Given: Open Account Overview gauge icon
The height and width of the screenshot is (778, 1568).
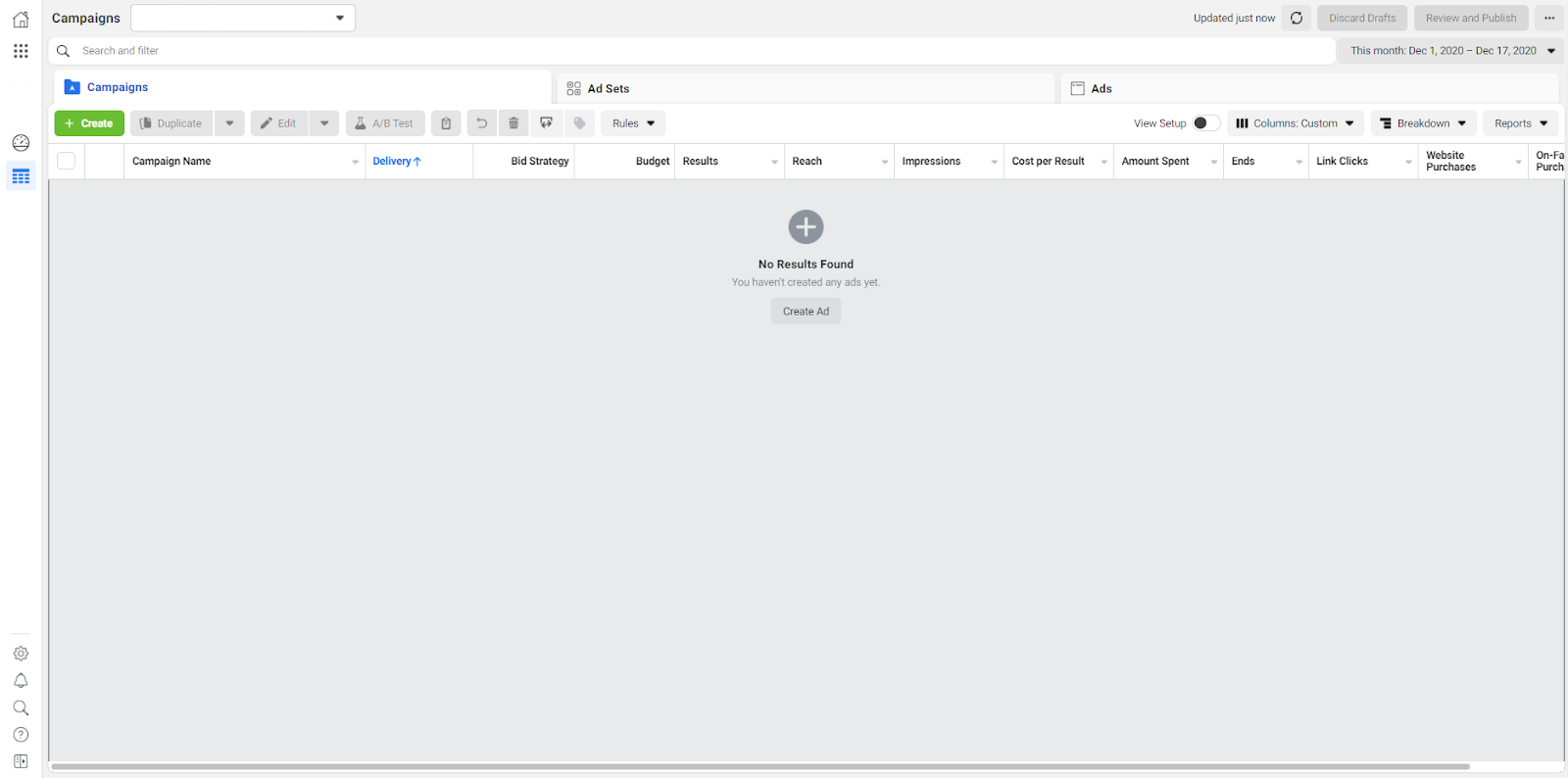Looking at the screenshot, I should click(x=21, y=143).
